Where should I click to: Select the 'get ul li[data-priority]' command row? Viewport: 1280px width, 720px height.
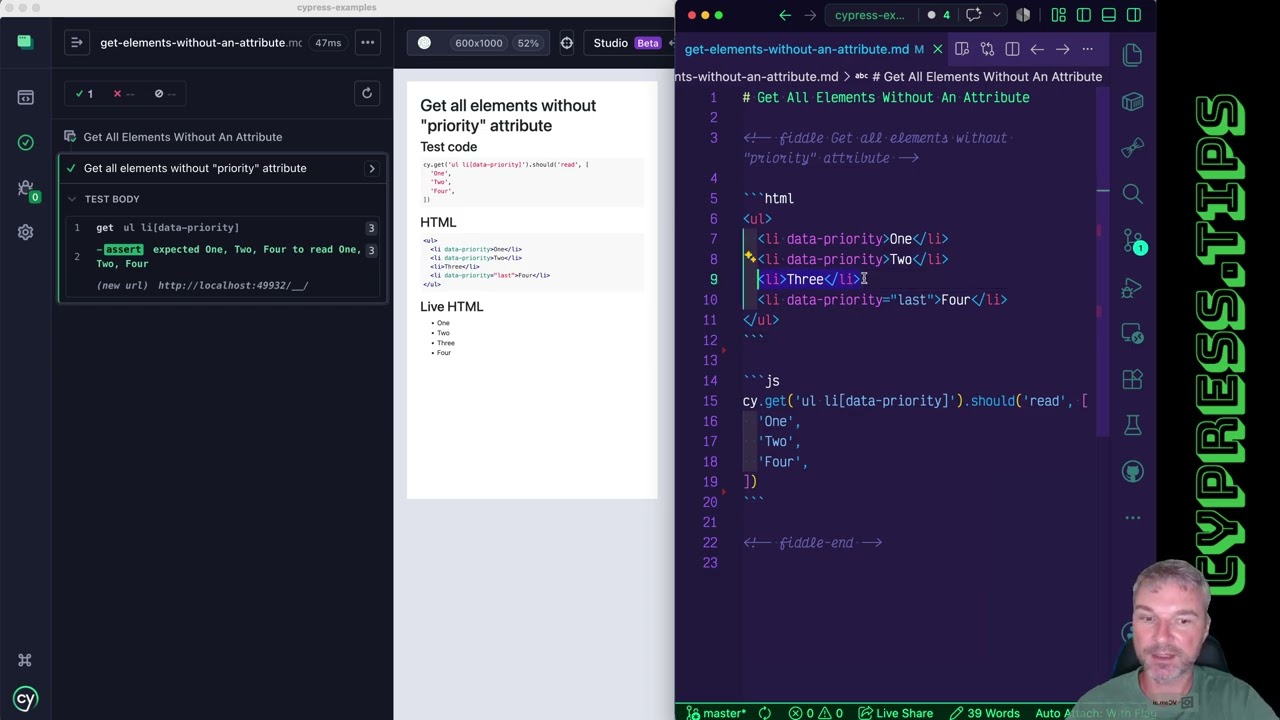(x=223, y=228)
